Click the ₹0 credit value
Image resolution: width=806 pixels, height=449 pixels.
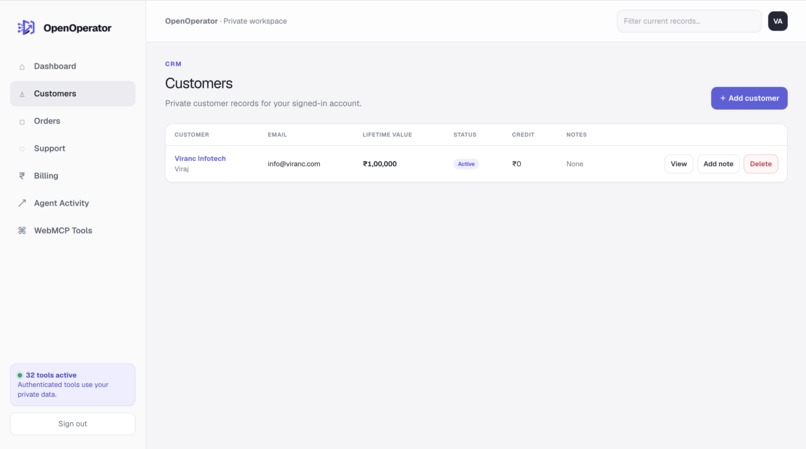517,164
